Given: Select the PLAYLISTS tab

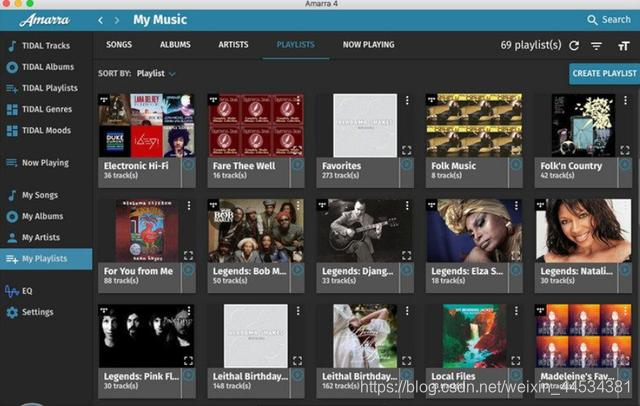Looking at the screenshot, I should pos(296,45).
